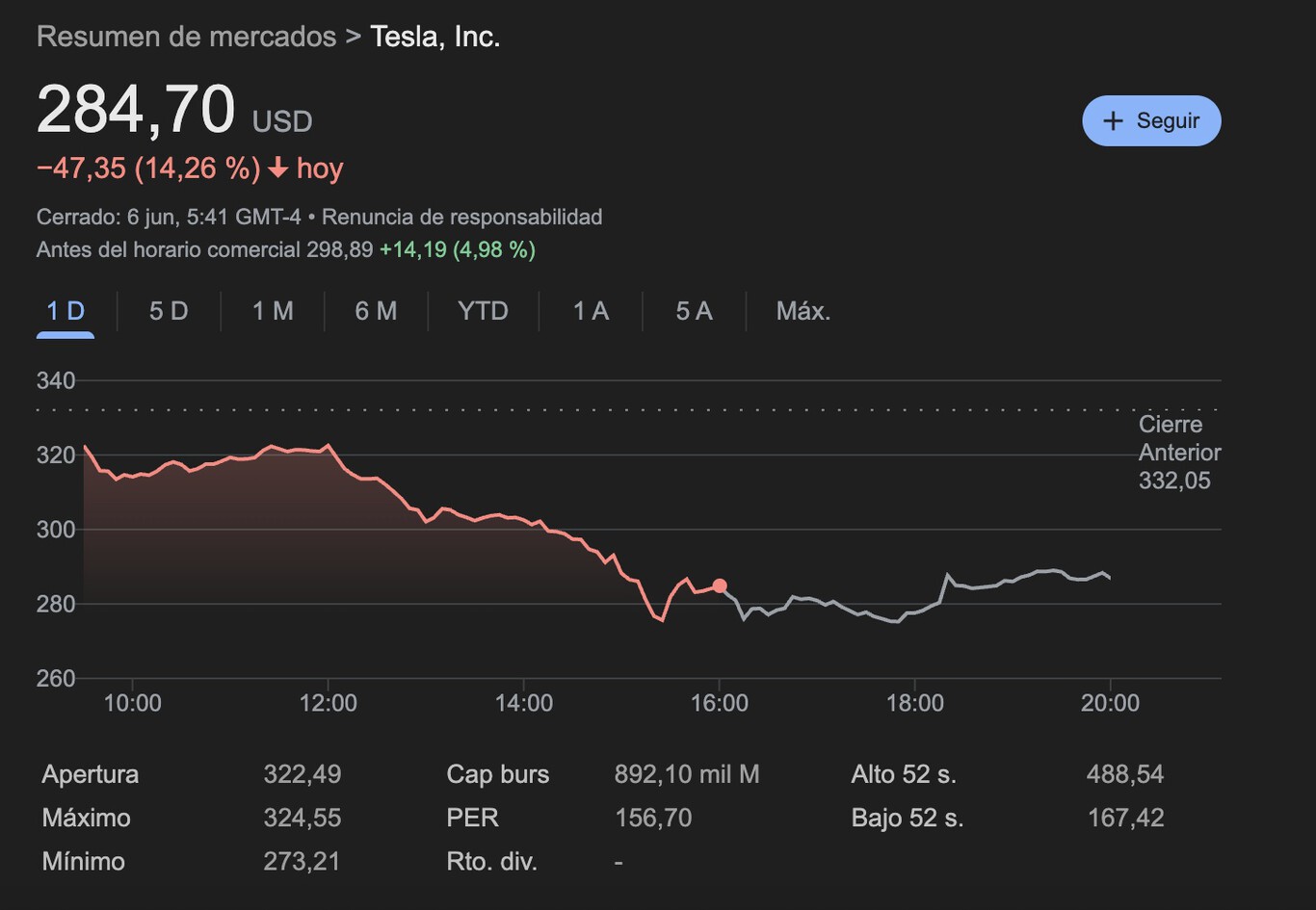Click the pink dot marker on the chart
Viewport: 1316px width, 910px height.
(720, 586)
